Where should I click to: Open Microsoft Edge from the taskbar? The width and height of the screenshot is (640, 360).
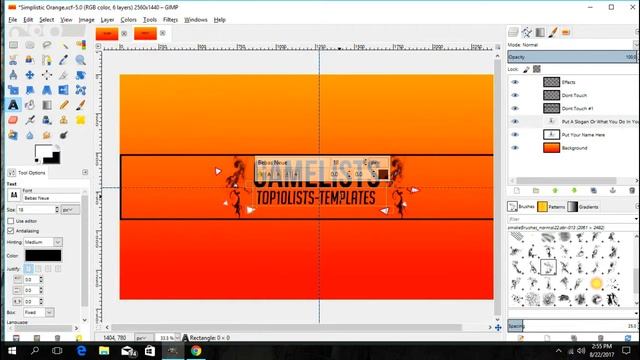pos(81,351)
